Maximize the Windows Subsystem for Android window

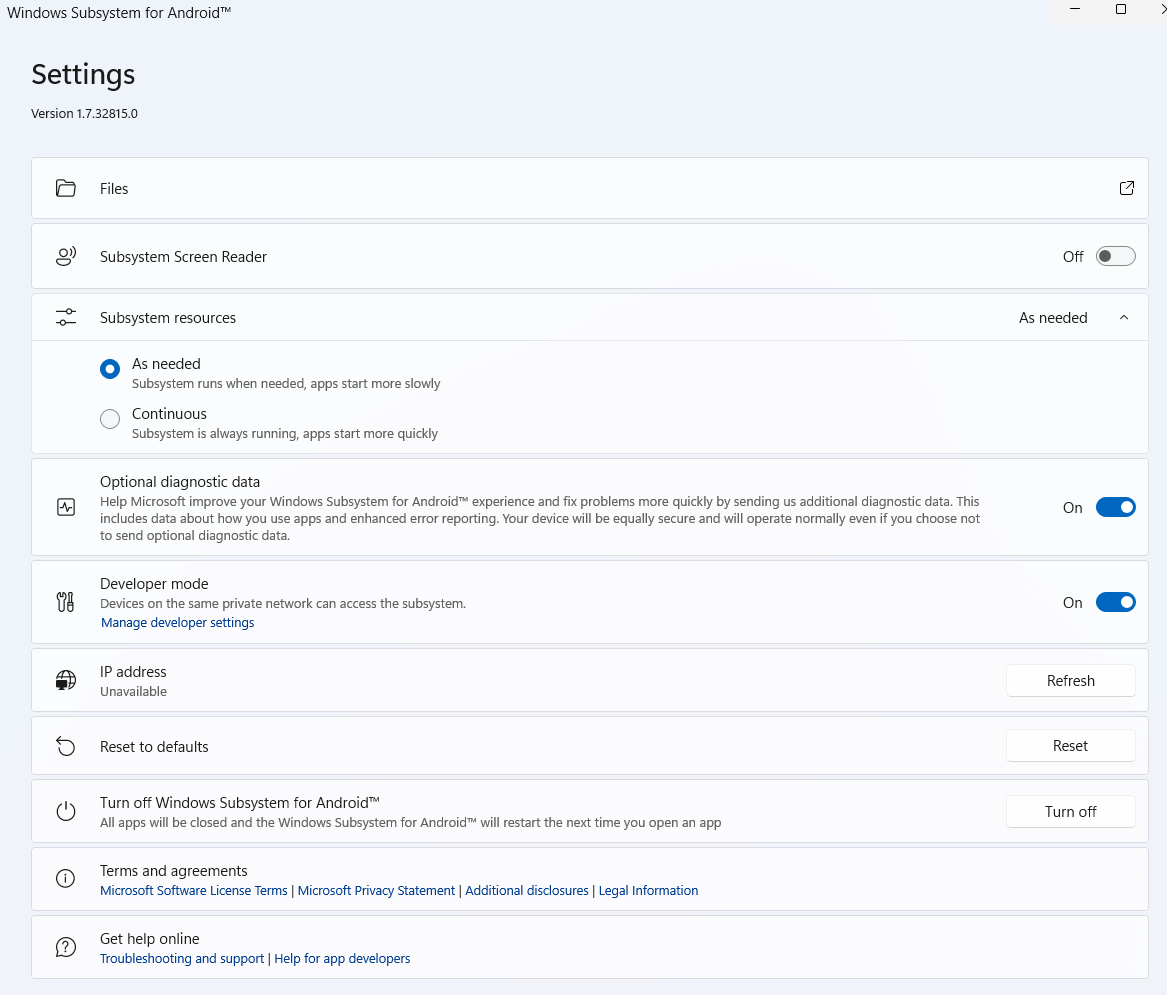coord(1121,9)
